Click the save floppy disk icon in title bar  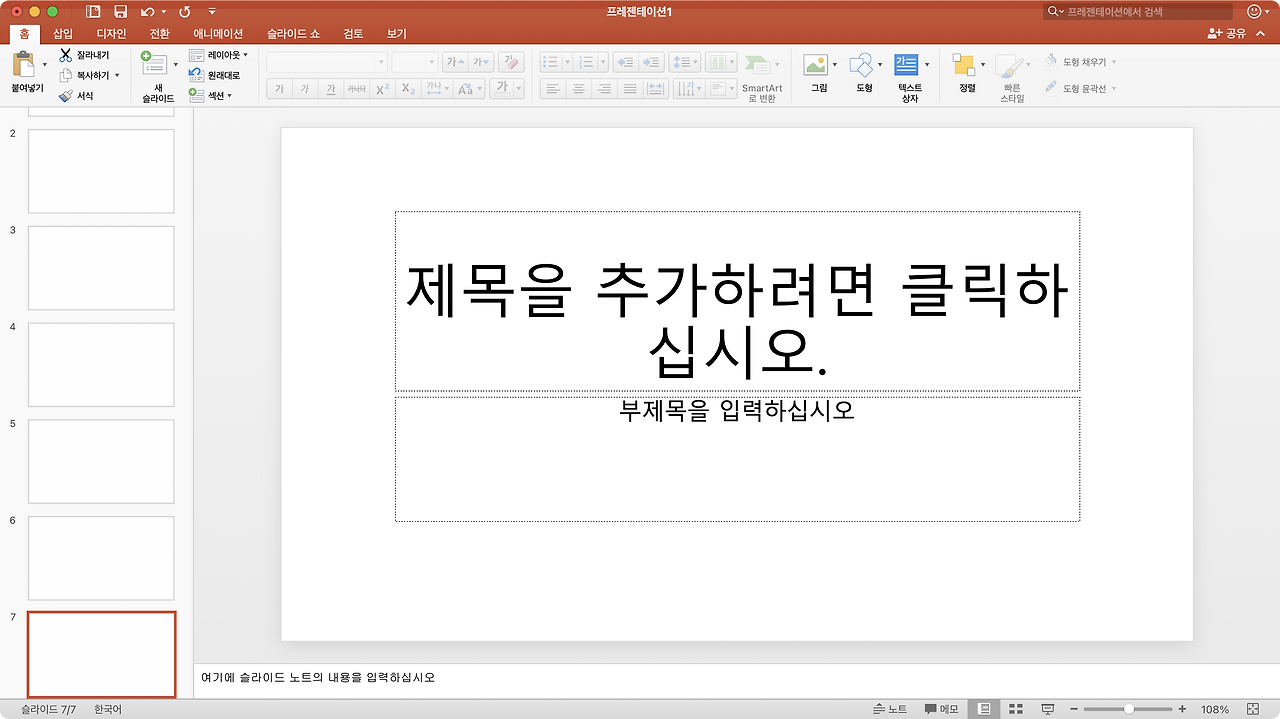coord(120,12)
